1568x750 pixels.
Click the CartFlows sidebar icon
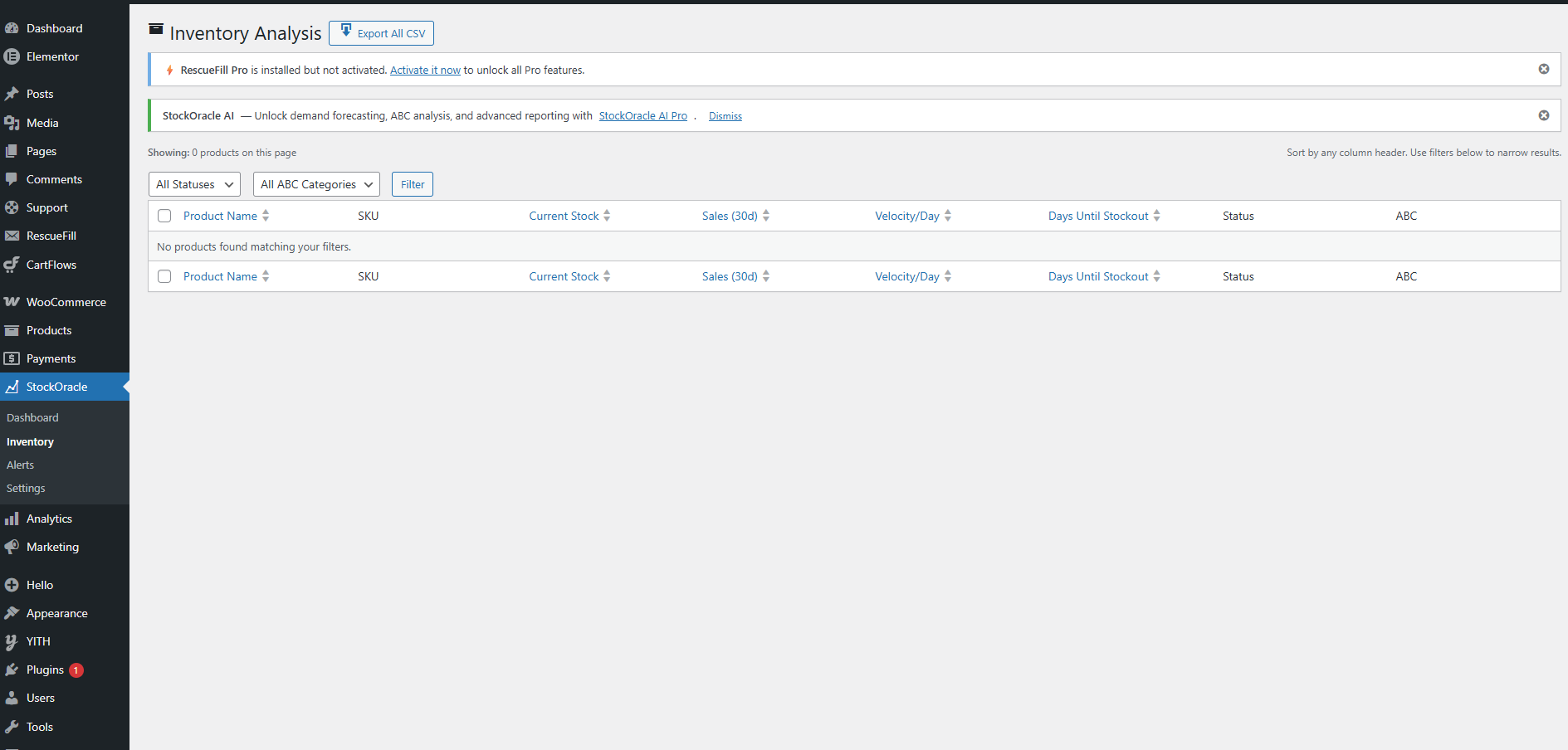tap(12, 264)
